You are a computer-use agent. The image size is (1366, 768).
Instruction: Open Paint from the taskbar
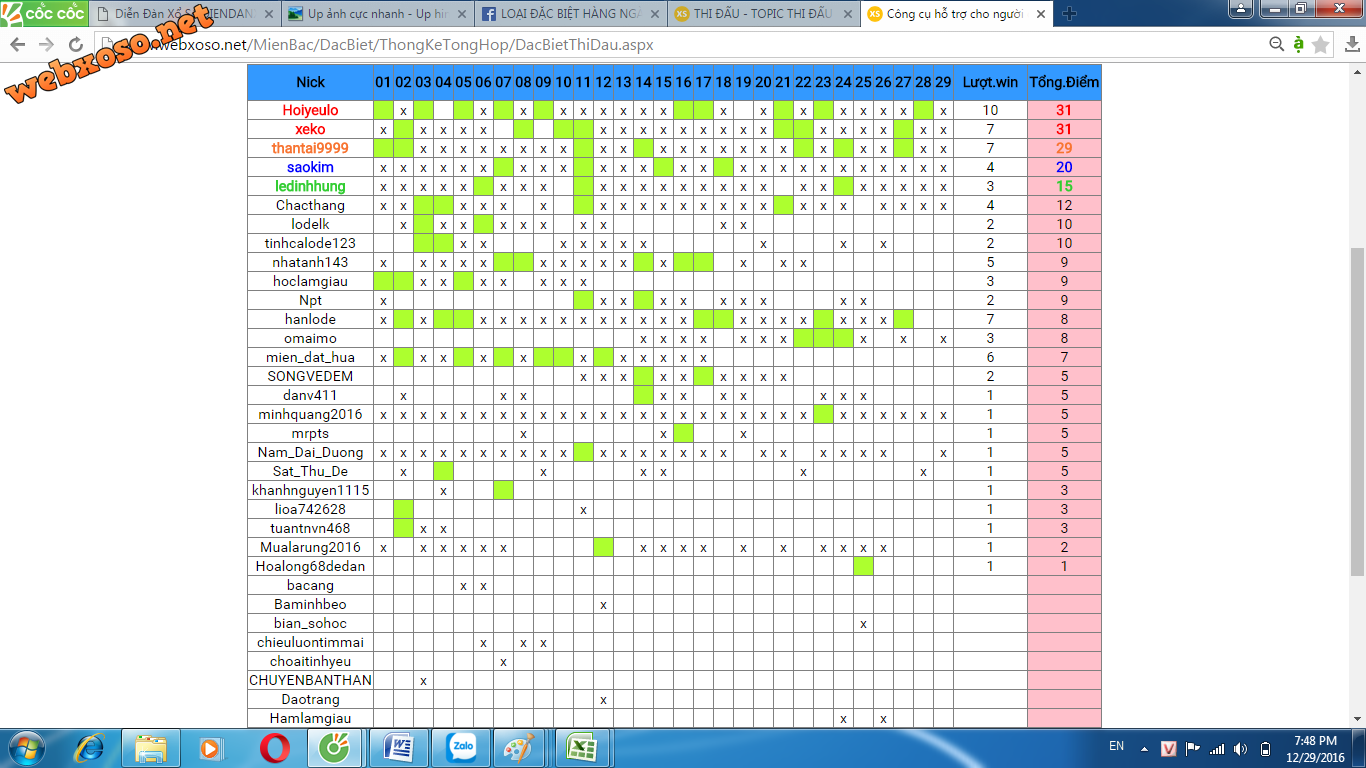point(518,748)
